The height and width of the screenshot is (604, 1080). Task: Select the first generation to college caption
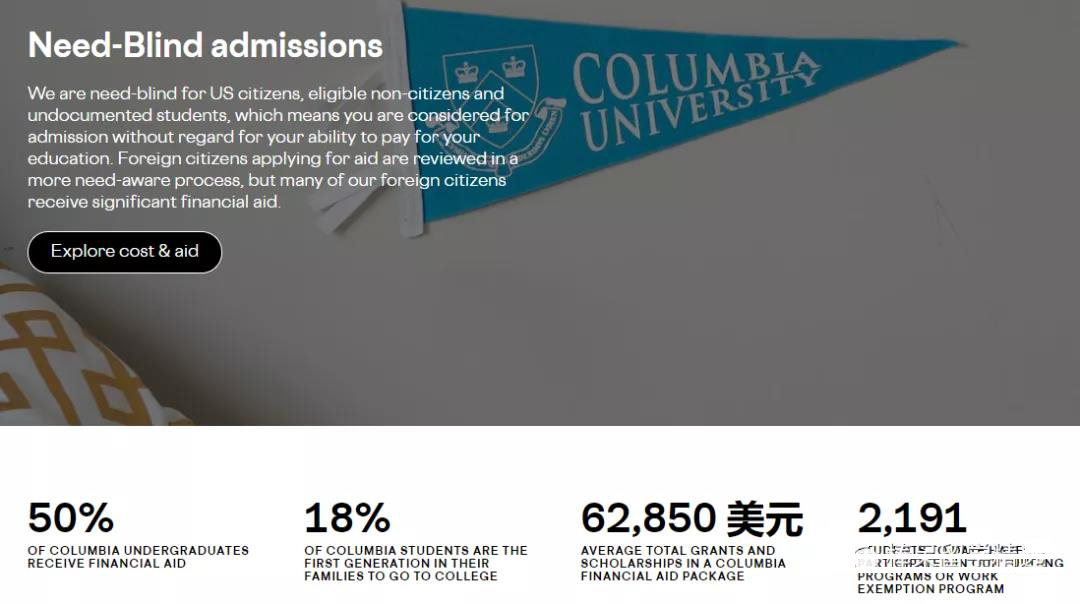(415, 563)
